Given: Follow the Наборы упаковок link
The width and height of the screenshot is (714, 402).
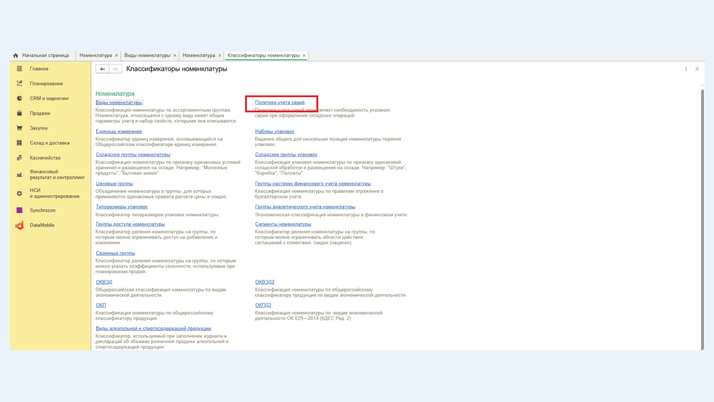Looking at the screenshot, I should click(274, 131).
